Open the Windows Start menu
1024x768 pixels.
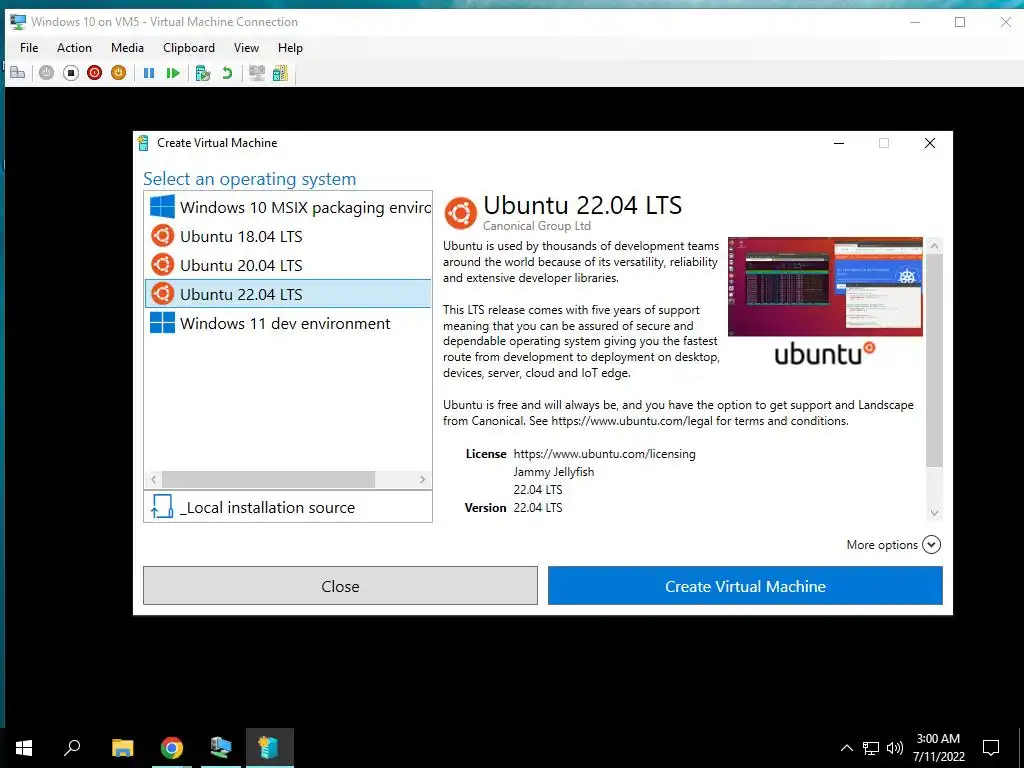coord(24,748)
